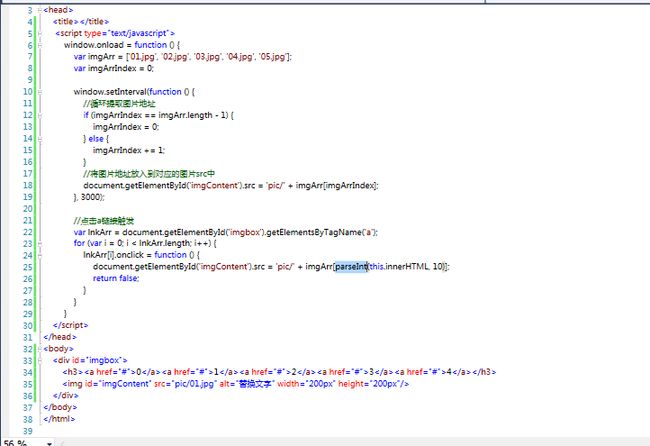Collapse the script tag on line 5
The width and height of the screenshot is (650, 446).
(x=40, y=34)
